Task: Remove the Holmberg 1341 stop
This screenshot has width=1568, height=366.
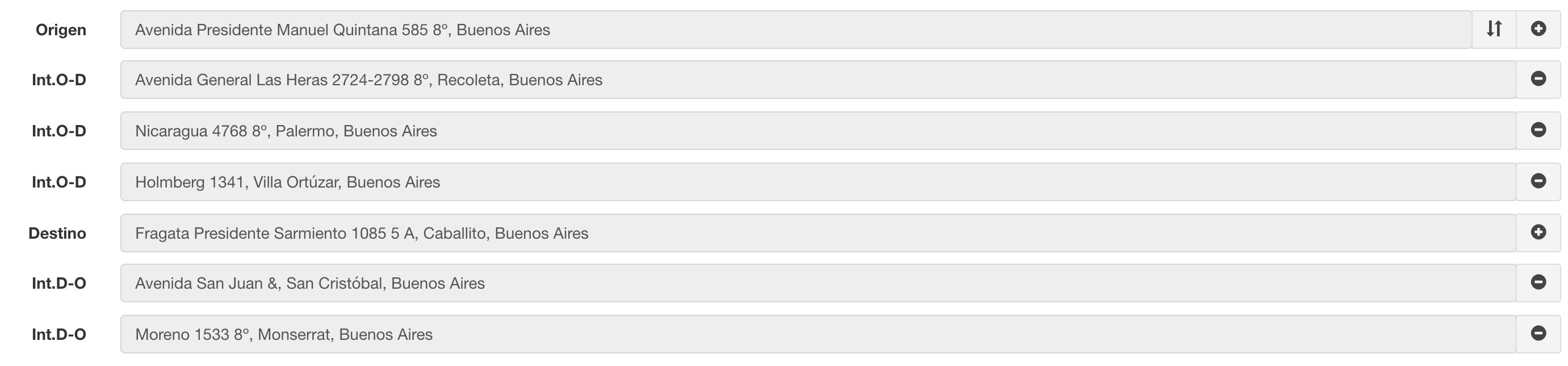Action: pyautogui.click(x=1538, y=181)
